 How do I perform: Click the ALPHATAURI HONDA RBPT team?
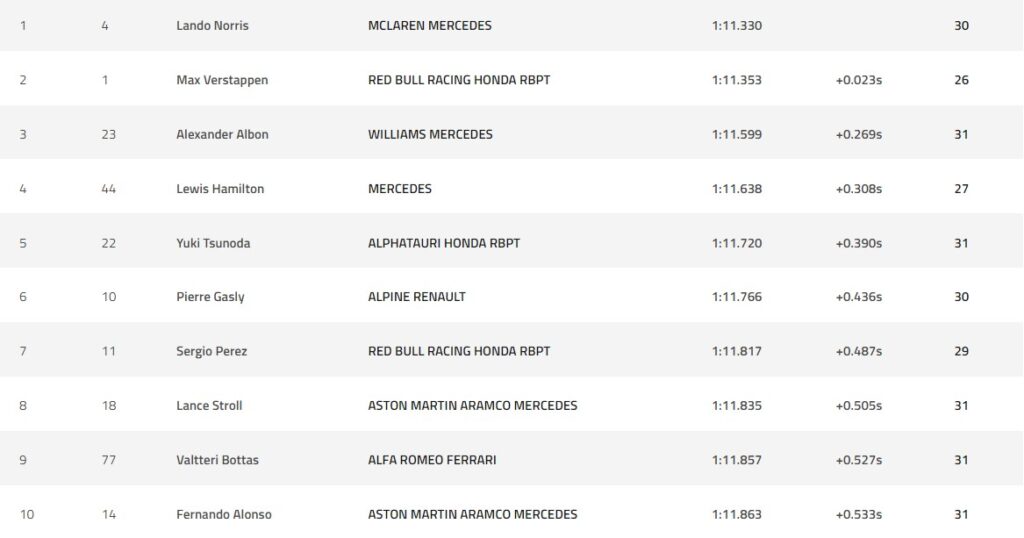point(444,243)
